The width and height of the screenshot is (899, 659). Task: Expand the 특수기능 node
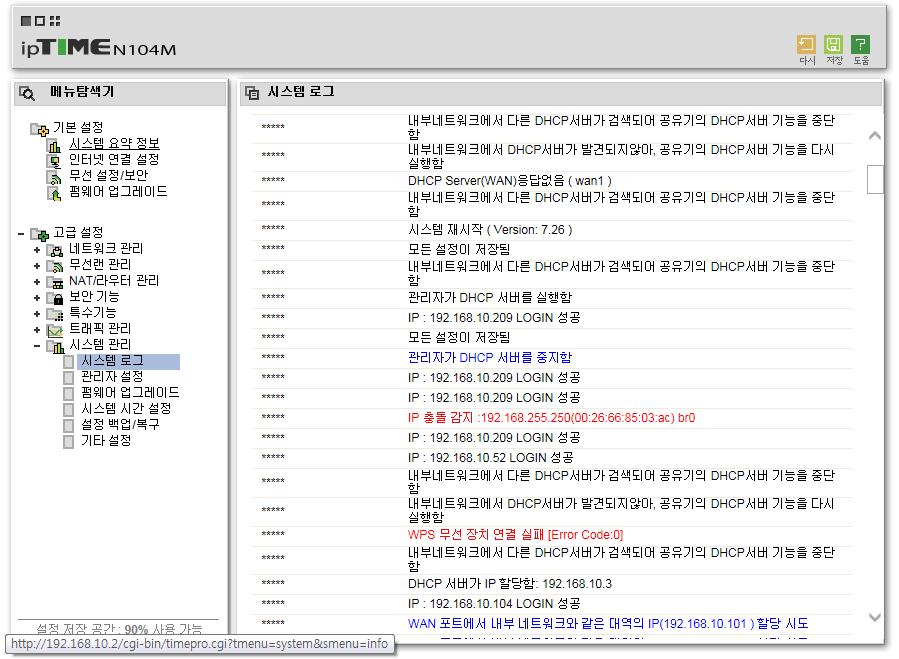point(37,315)
